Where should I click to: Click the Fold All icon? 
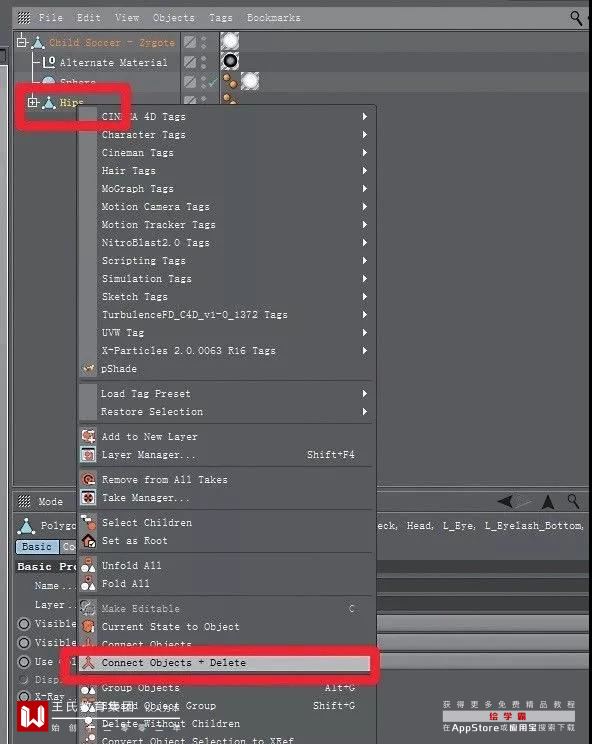point(88,583)
